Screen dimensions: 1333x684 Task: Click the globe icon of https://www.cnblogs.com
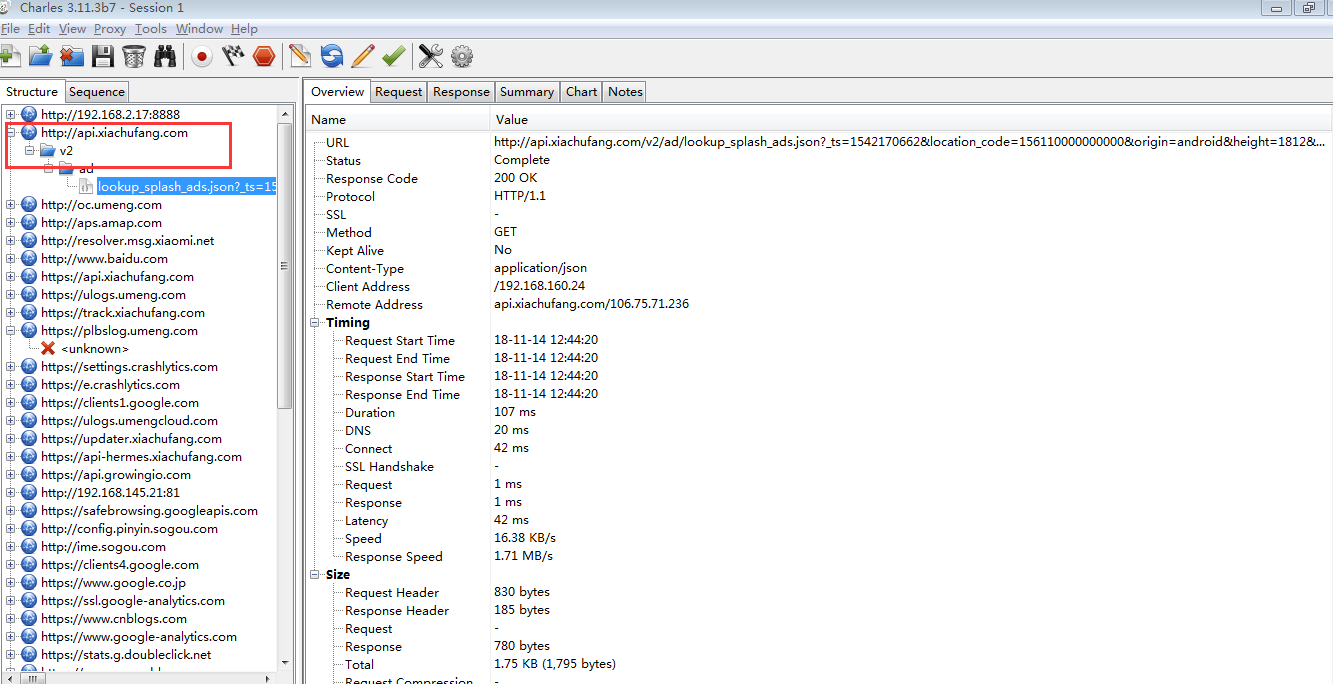coord(28,619)
